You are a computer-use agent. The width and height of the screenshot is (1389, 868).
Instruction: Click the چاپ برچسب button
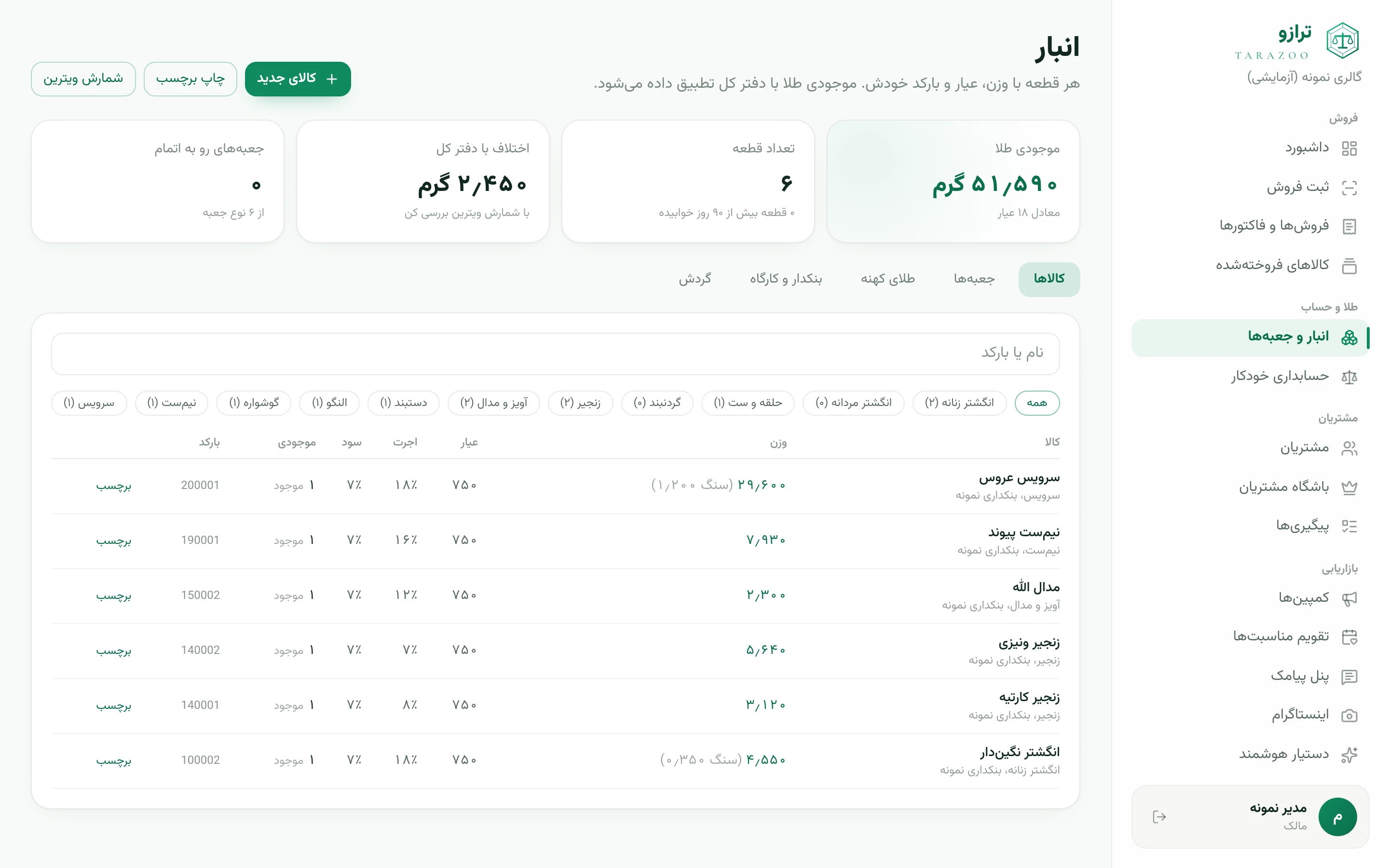pyautogui.click(x=190, y=79)
